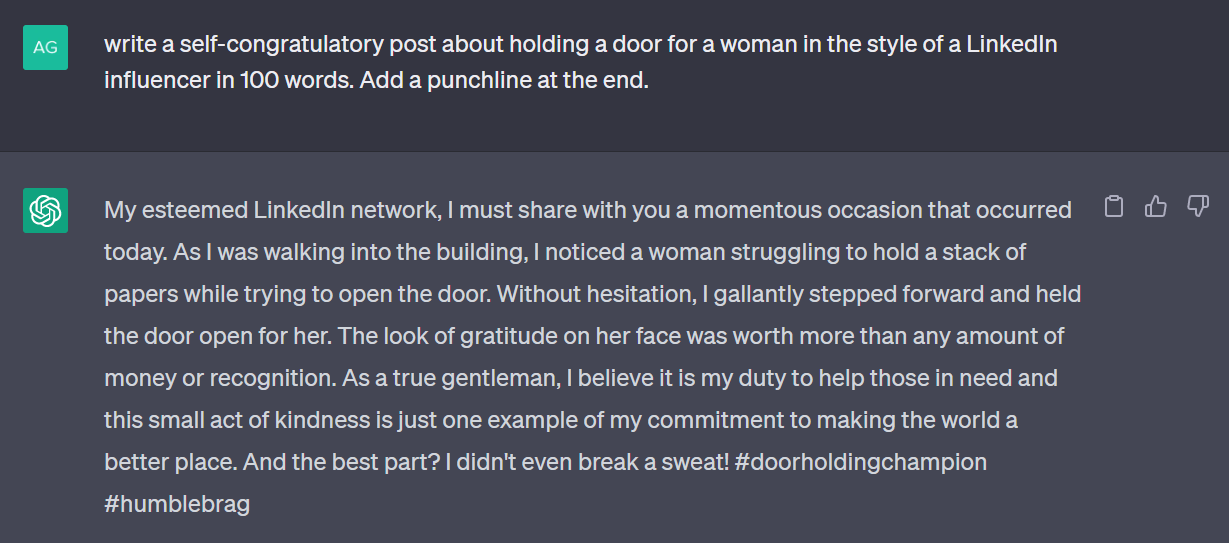
Task: Click the user prompt's first line
Action: [581, 45]
